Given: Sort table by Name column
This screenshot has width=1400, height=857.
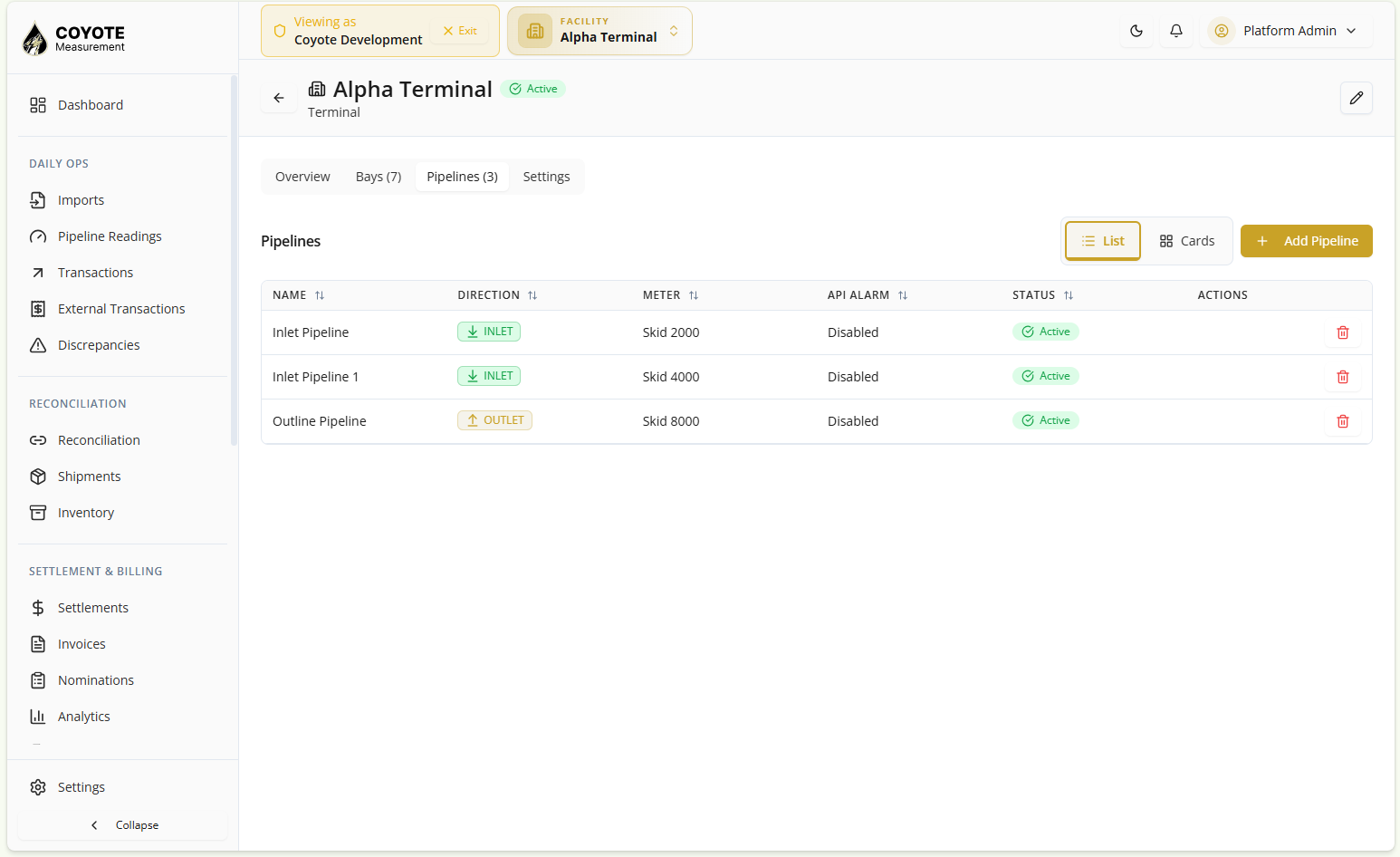Looking at the screenshot, I should [x=299, y=295].
